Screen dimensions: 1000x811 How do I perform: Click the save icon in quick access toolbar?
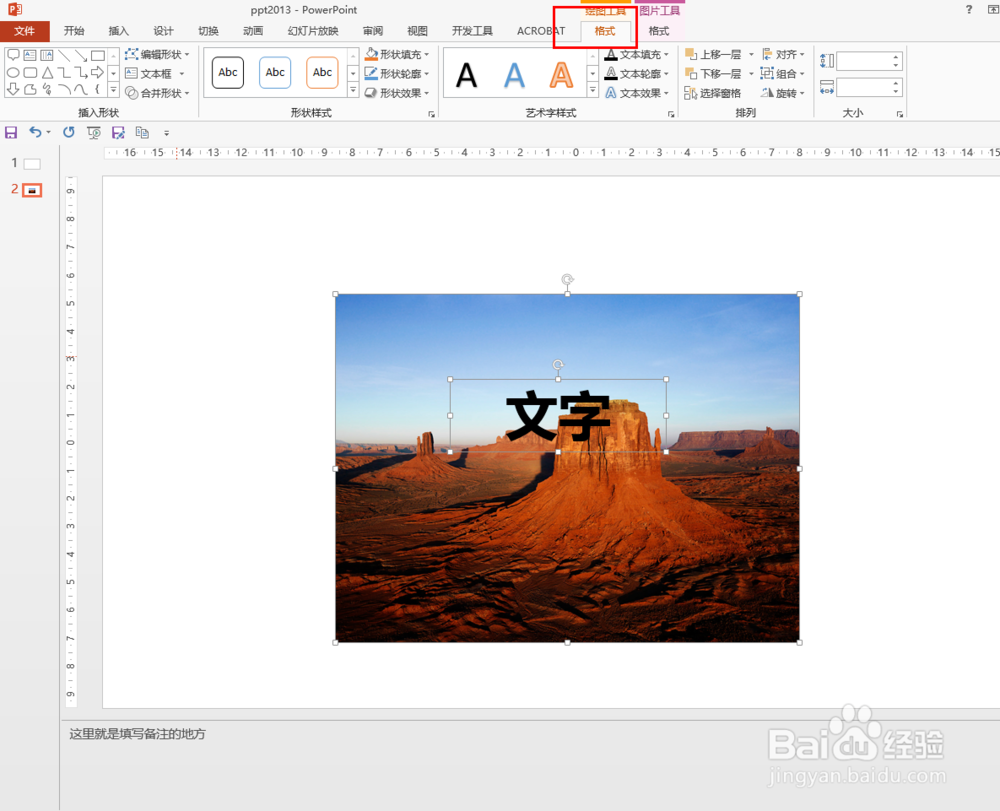[x=11, y=133]
